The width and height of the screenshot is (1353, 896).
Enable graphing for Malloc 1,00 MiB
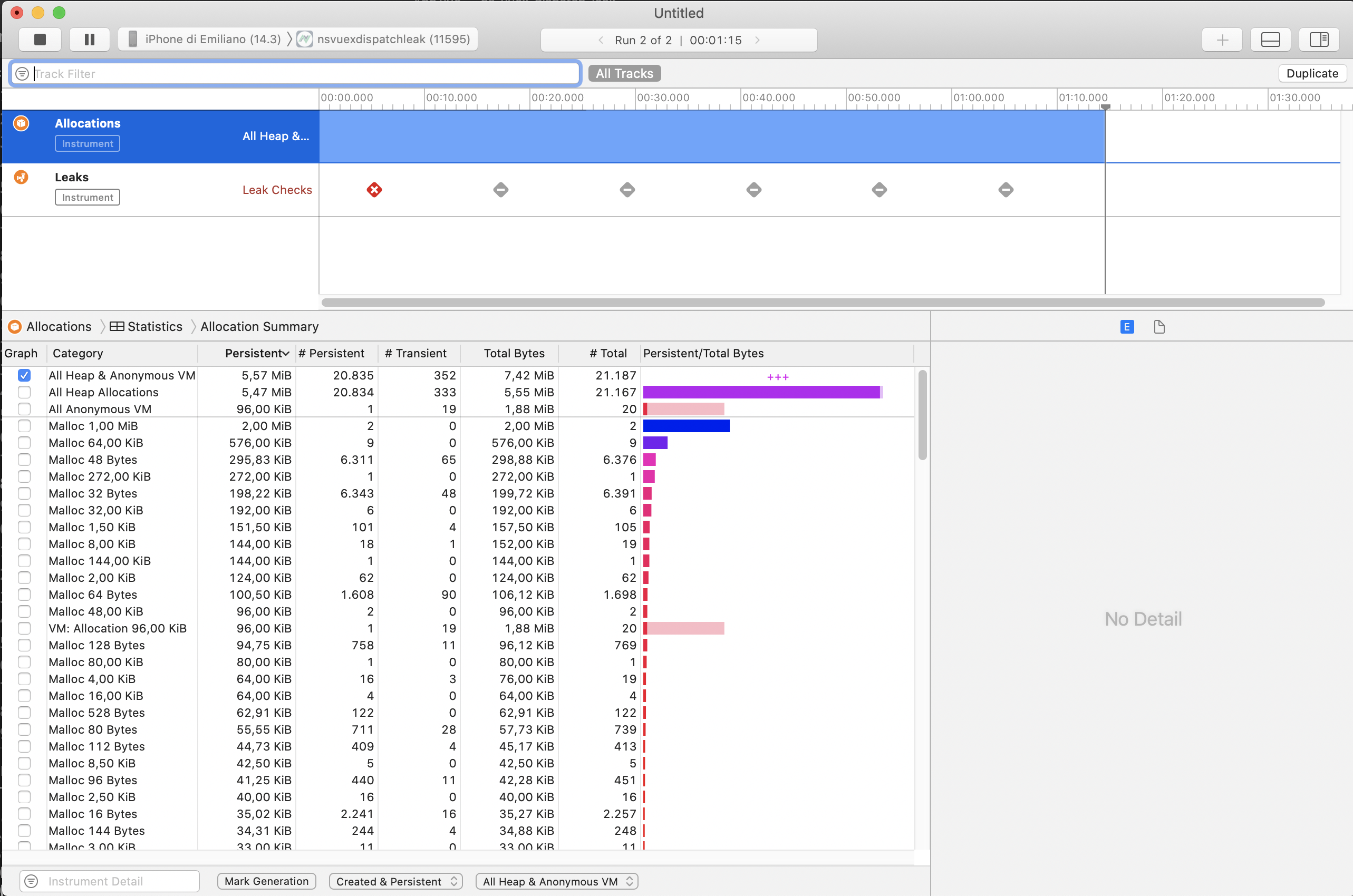[24, 426]
